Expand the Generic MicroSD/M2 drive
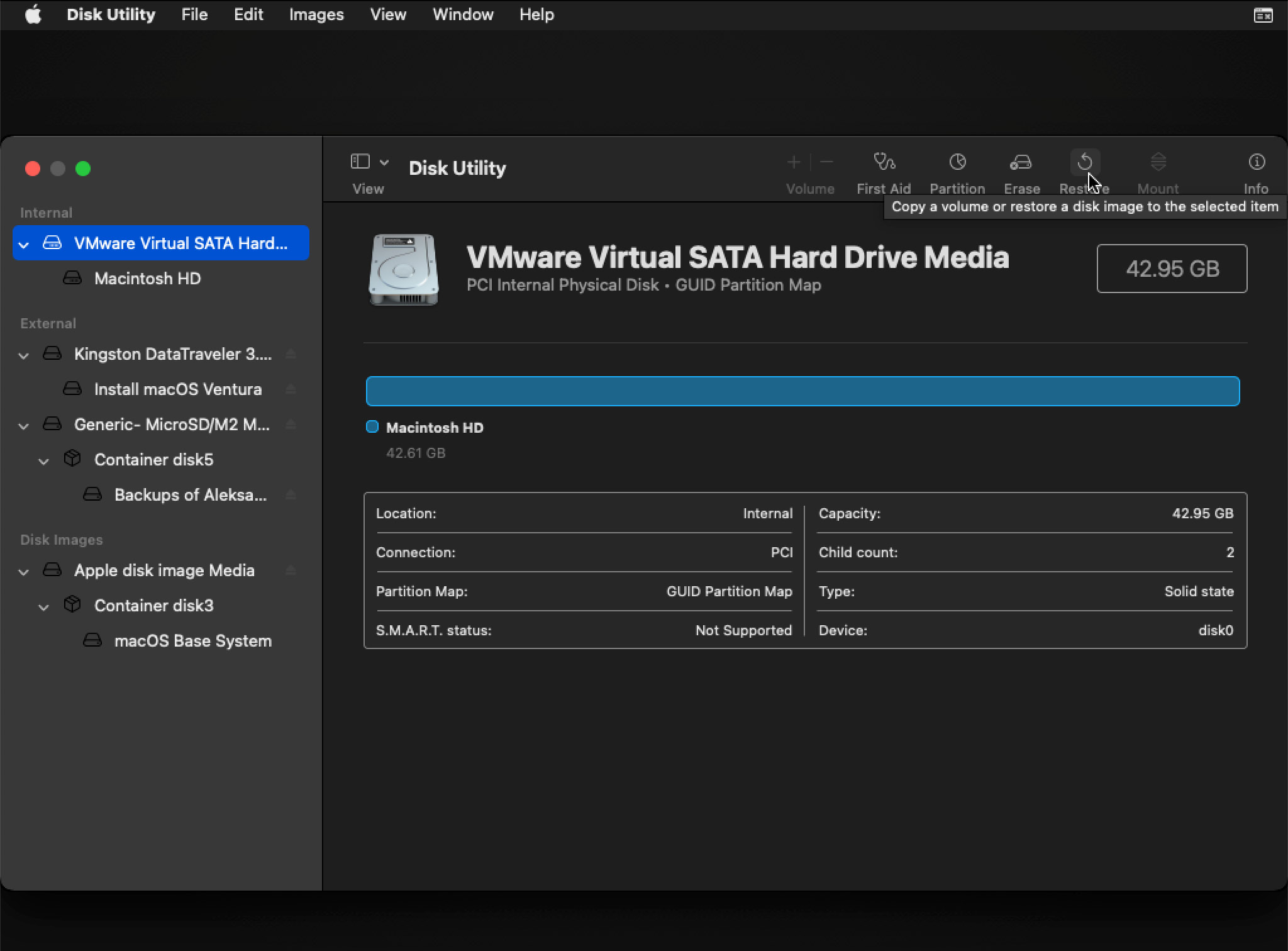 click(22, 424)
